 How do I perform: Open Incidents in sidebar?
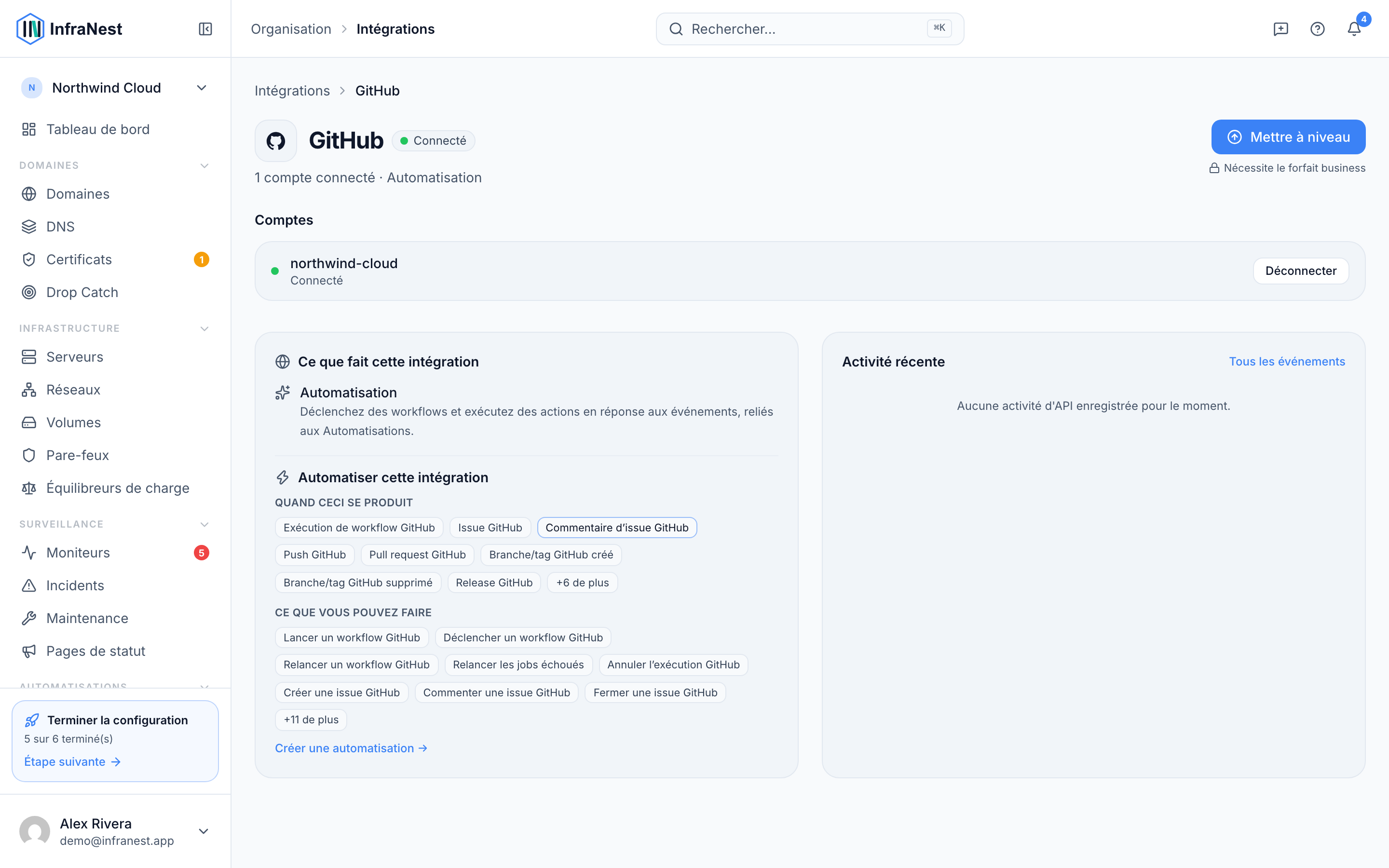[x=115, y=585]
